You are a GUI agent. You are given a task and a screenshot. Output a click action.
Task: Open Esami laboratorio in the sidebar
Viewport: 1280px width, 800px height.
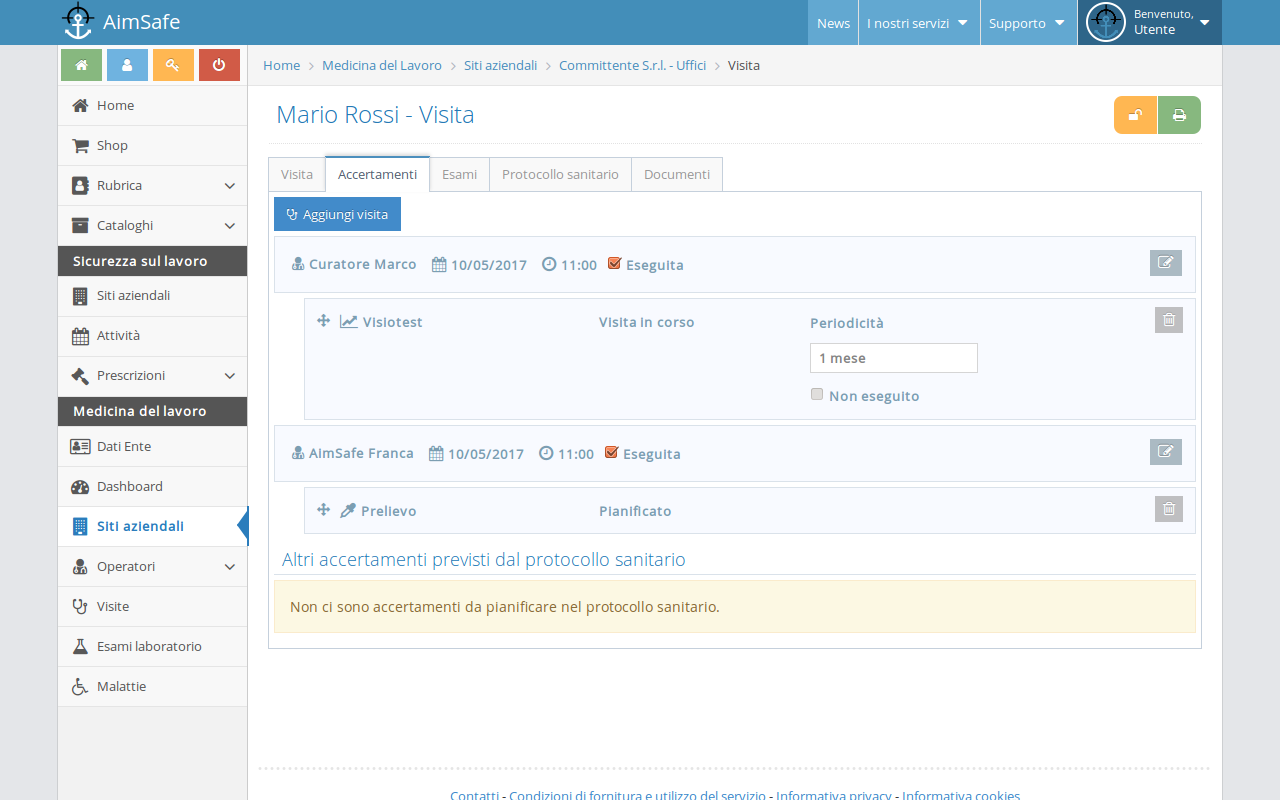[152, 647]
